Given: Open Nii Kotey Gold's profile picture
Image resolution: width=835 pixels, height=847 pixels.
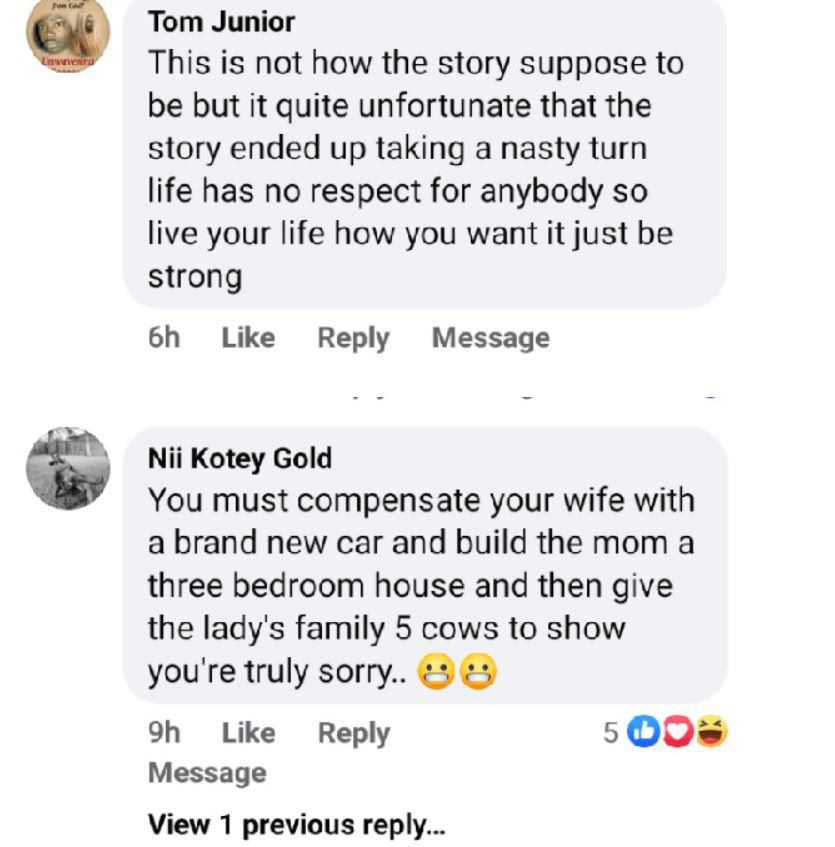Looking at the screenshot, I should coord(68,468).
